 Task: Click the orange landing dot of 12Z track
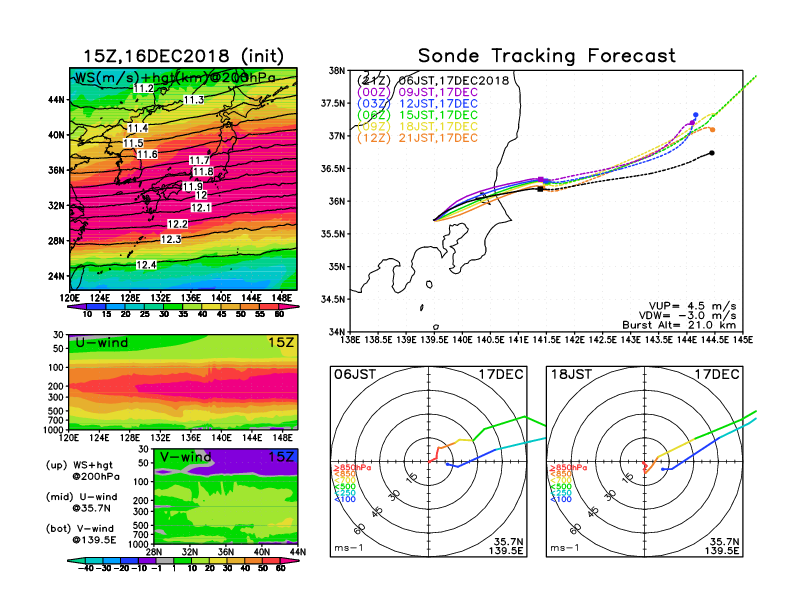pyautogui.click(x=712, y=130)
